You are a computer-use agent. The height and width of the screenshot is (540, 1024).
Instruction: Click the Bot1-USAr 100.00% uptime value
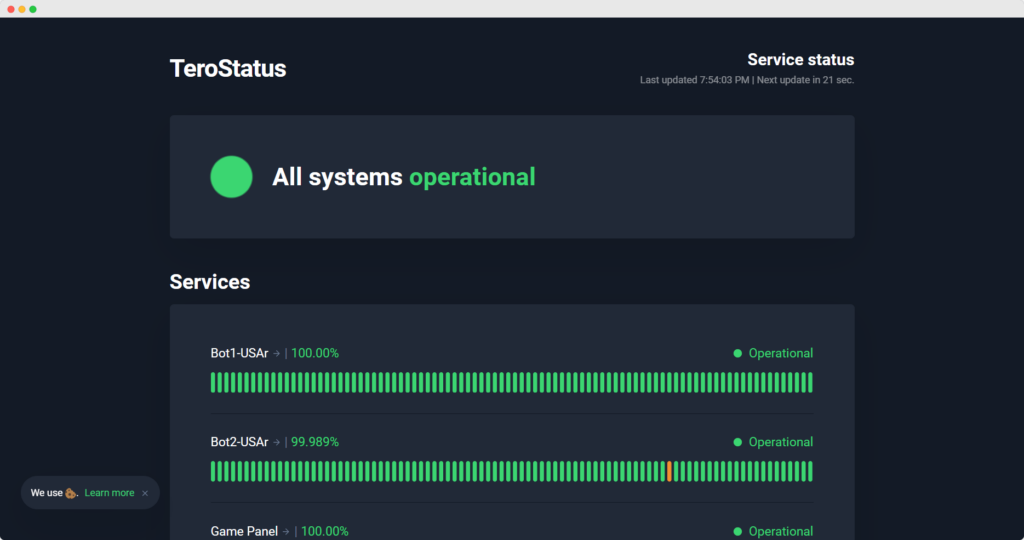point(315,353)
